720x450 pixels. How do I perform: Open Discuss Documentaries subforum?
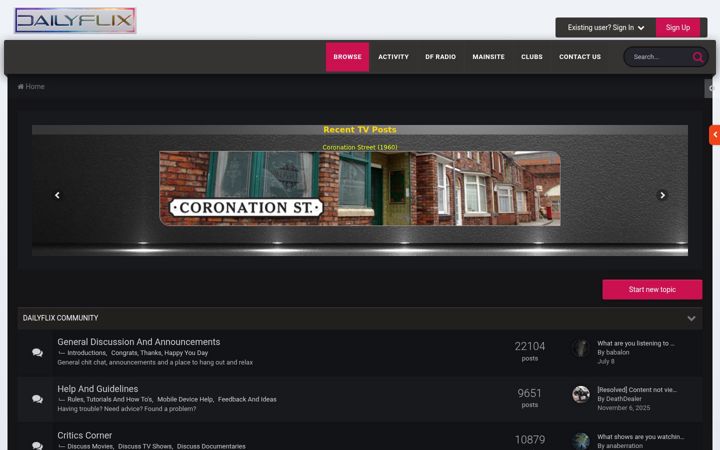(211, 446)
